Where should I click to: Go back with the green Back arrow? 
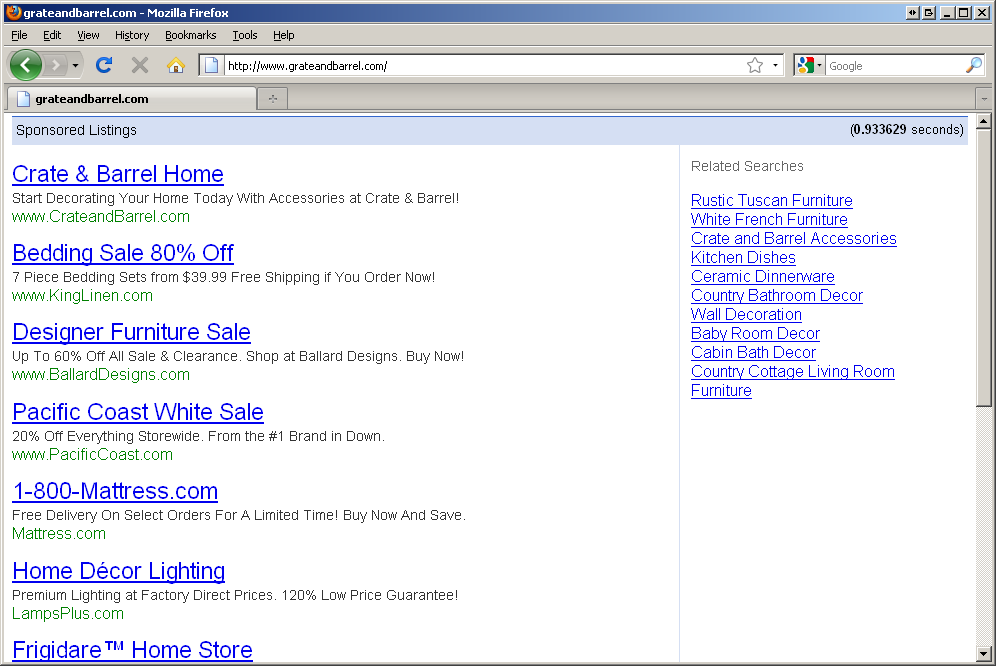tap(25, 65)
